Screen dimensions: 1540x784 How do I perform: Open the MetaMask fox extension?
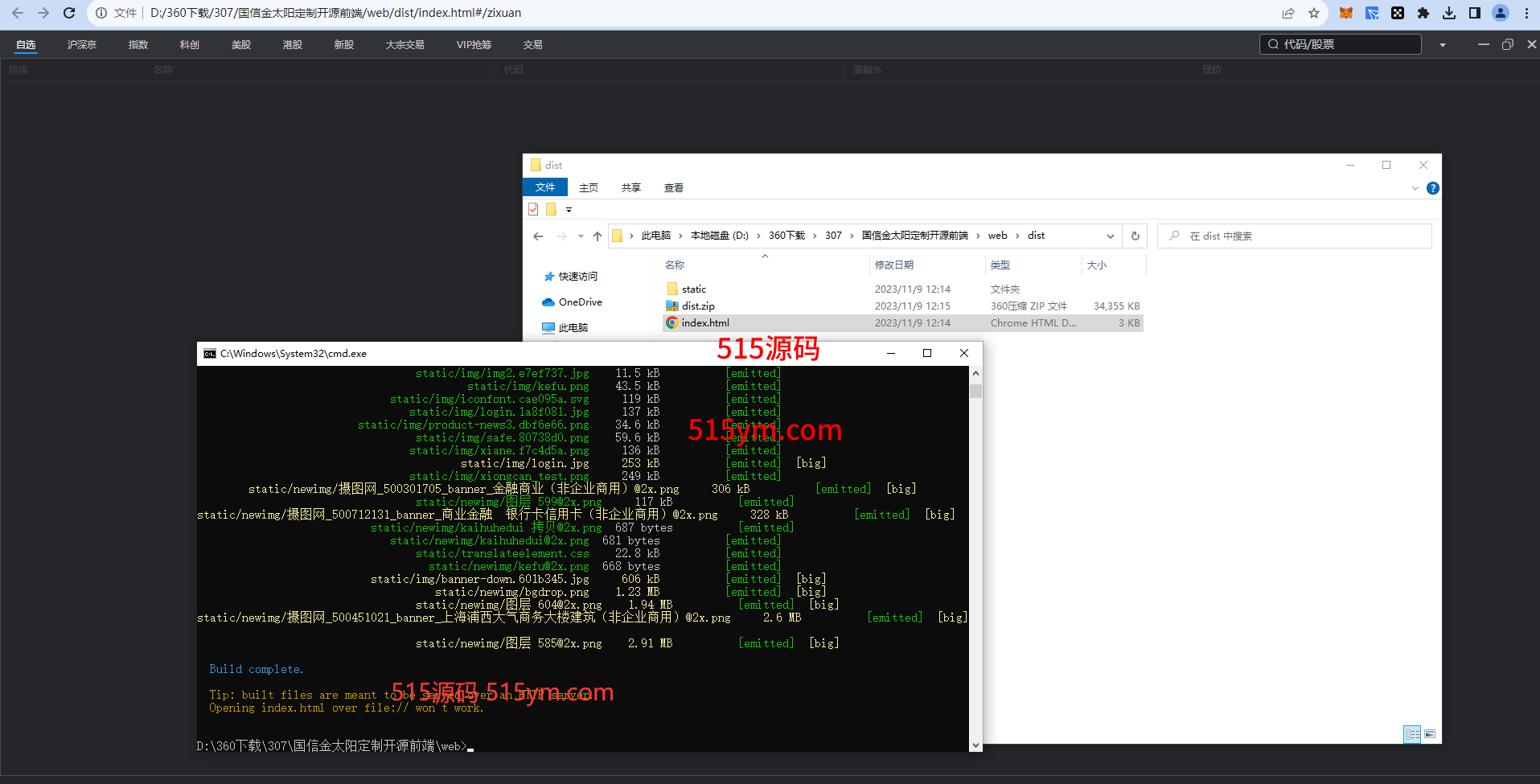[x=1345, y=13]
